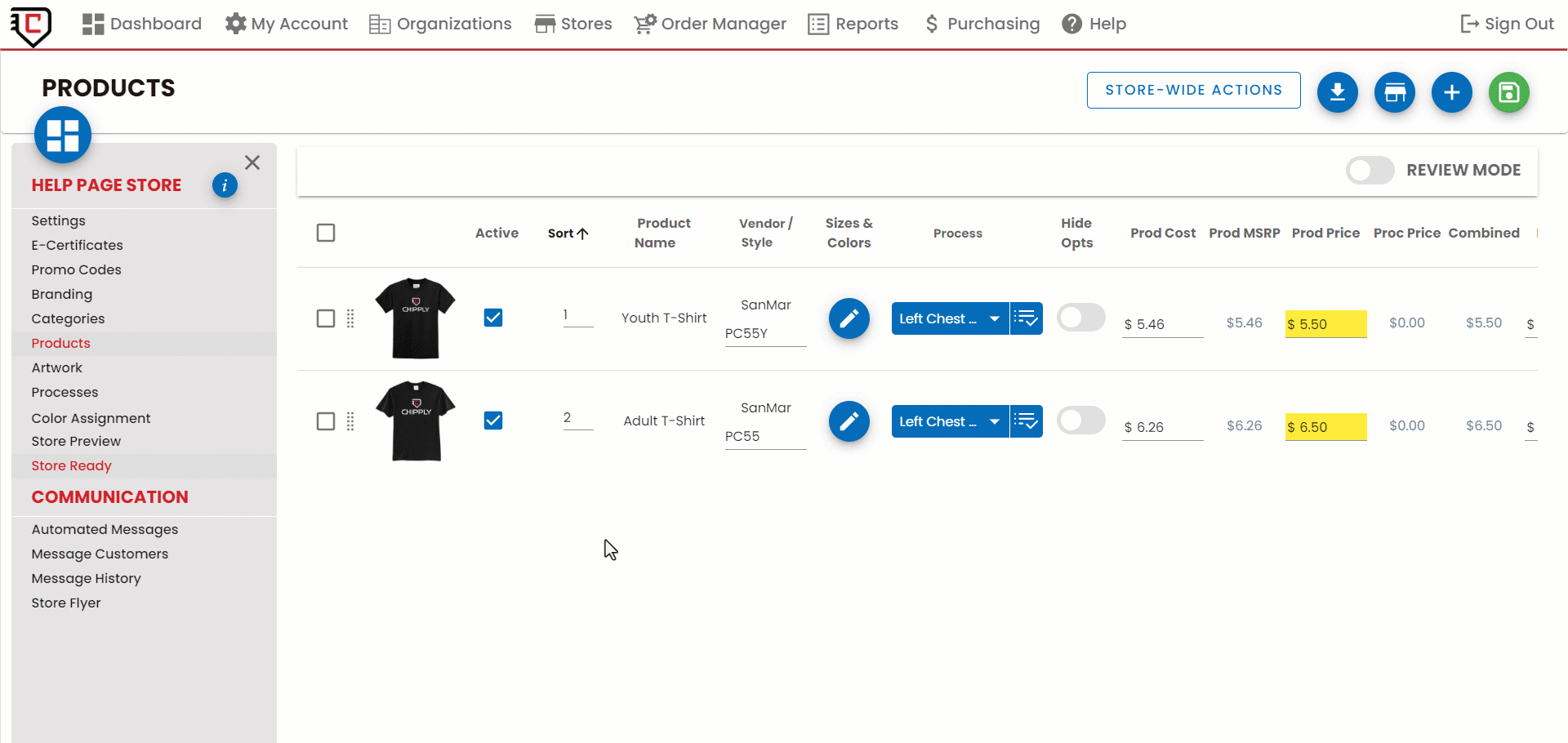Click the highlighted Prod Price field for Youth T-Shirt
This screenshot has width=1568, height=743.
1327,324
